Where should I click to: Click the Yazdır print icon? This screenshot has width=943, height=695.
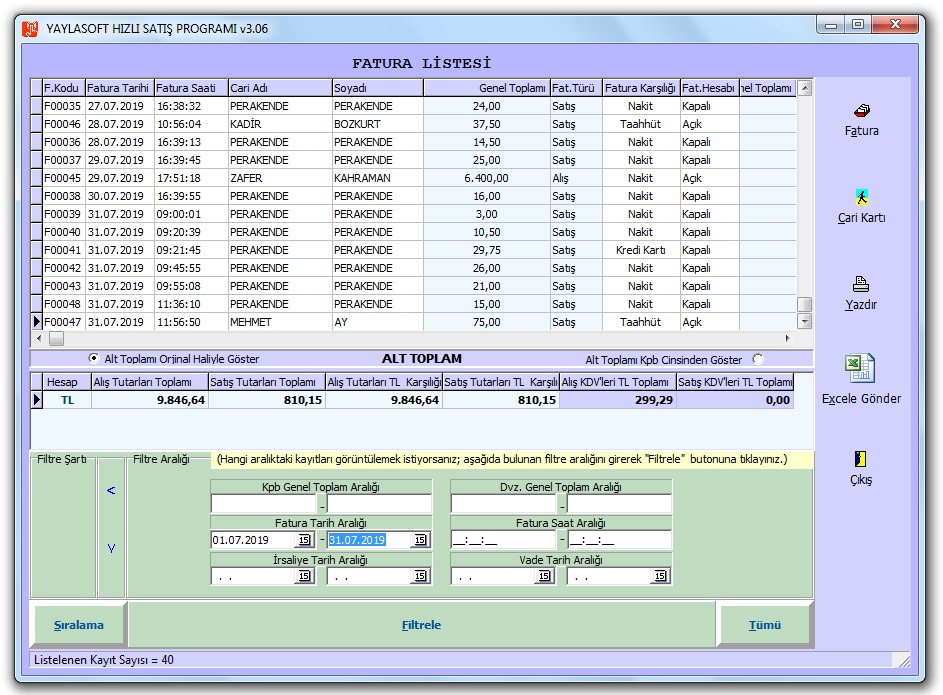tap(861, 284)
